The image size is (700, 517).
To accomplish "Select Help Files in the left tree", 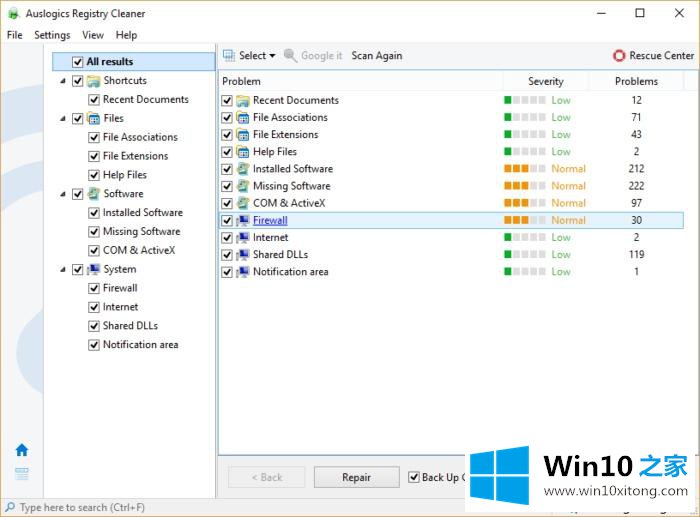I will pos(125,175).
